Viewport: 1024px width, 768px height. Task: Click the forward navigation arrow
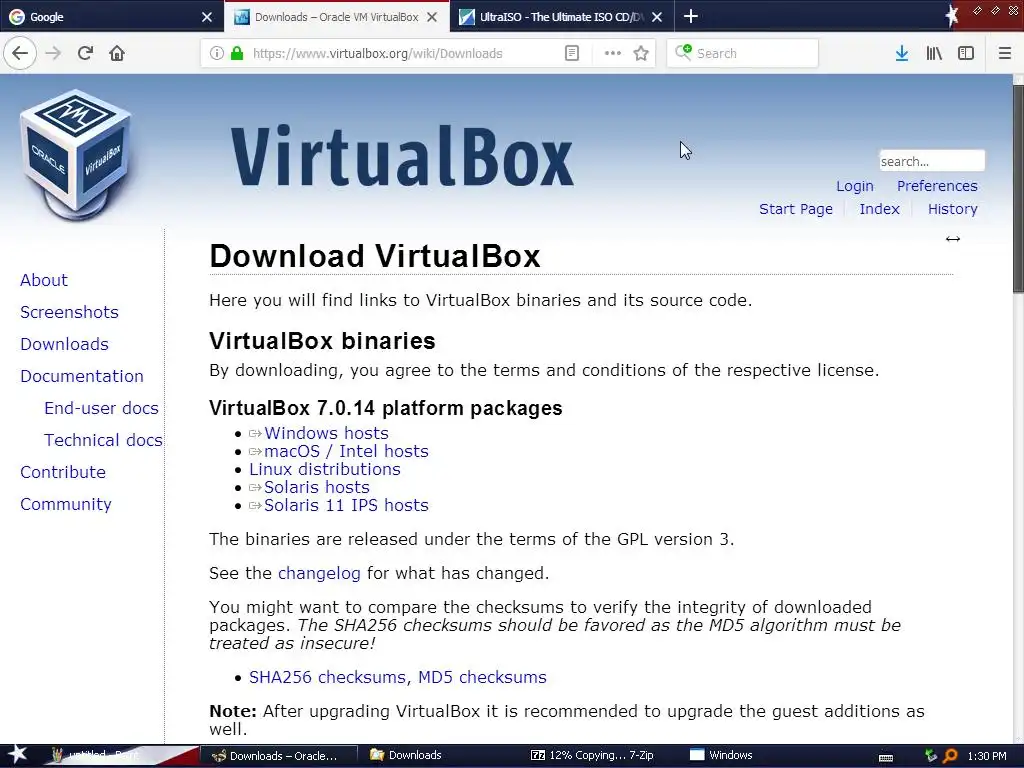53,53
